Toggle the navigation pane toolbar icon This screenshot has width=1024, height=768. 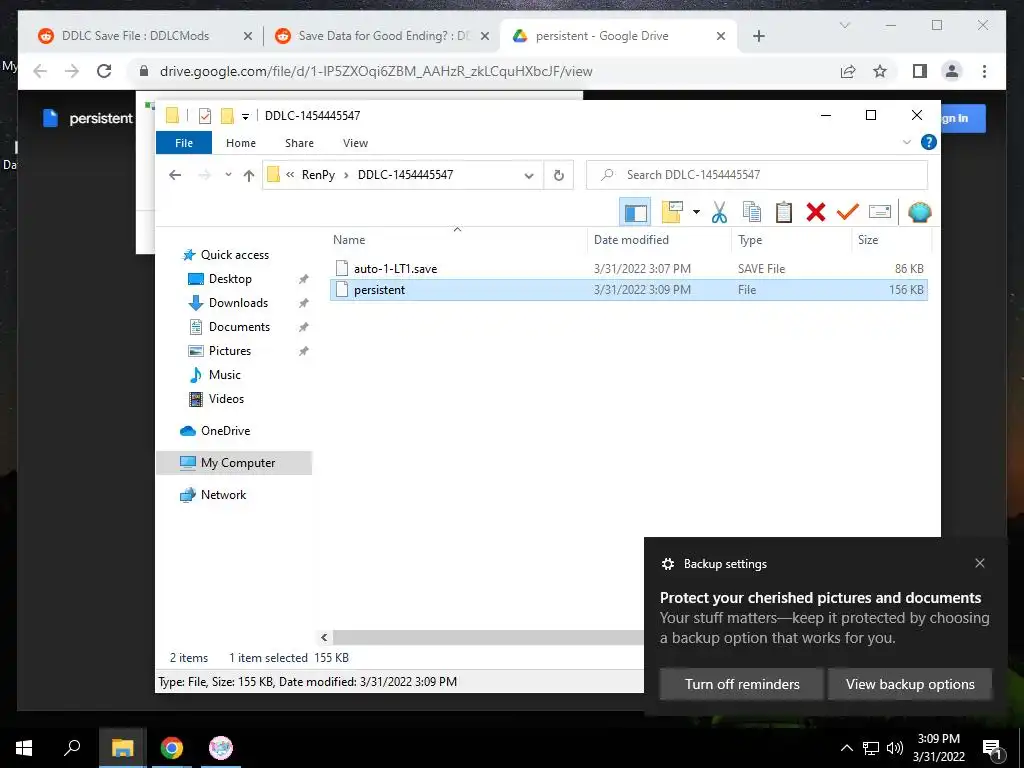(635, 212)
